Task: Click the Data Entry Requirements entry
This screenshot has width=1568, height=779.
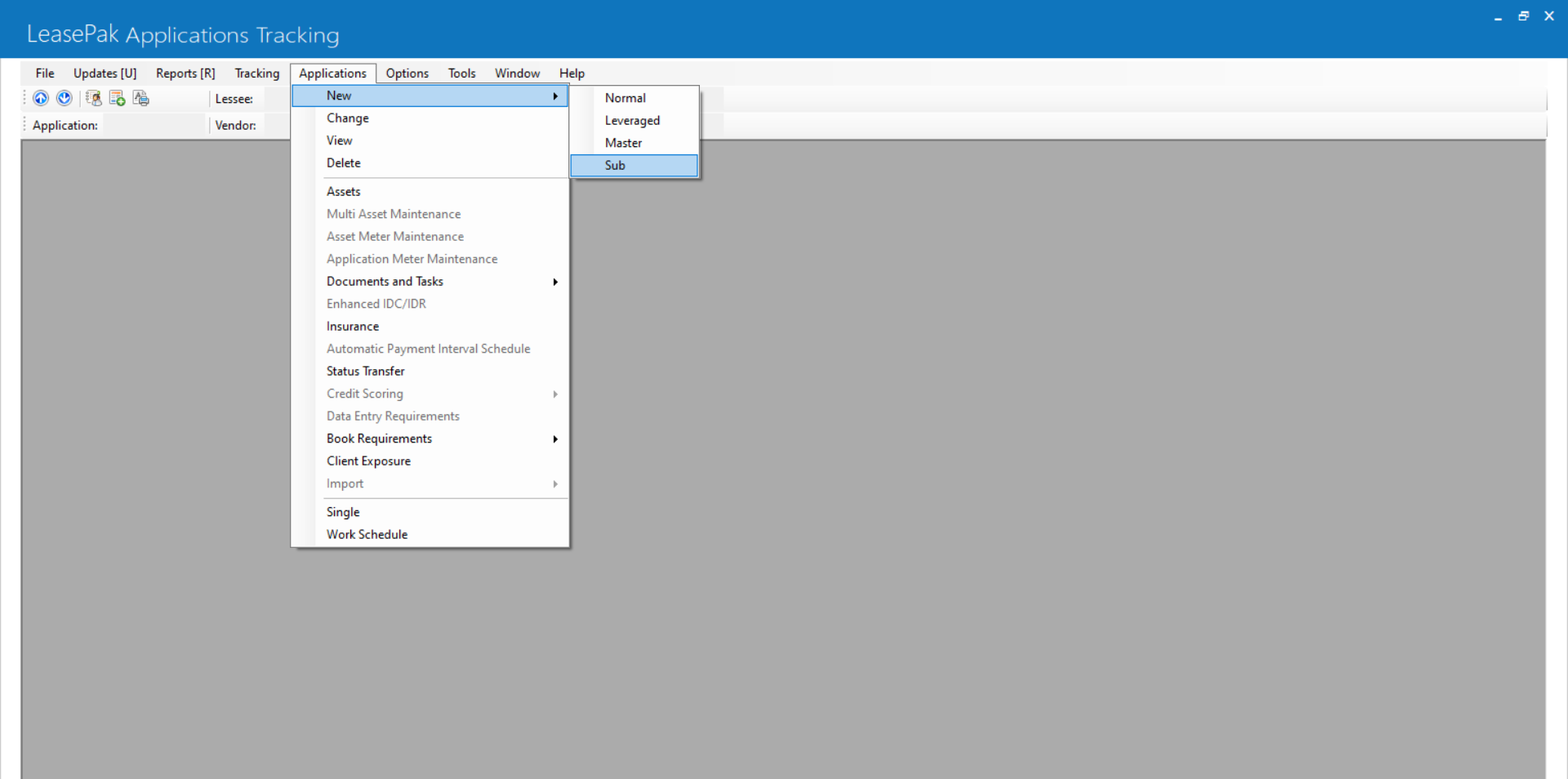Action: pyautogui.click(x=430, y=416)
